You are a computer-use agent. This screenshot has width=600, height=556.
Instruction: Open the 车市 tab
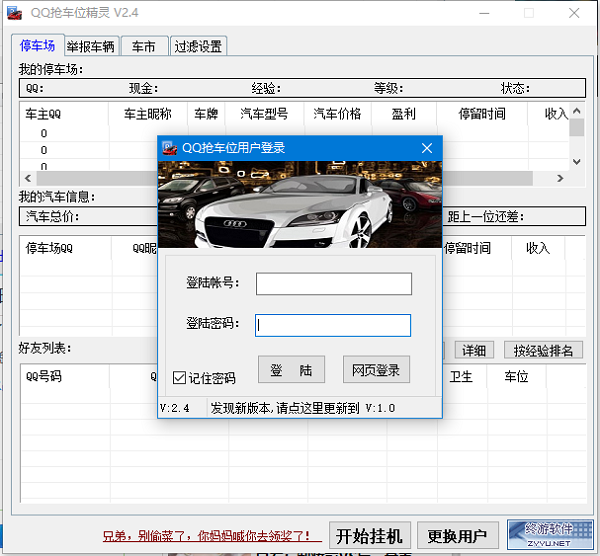pyautogui.click(x=144, y=46)
